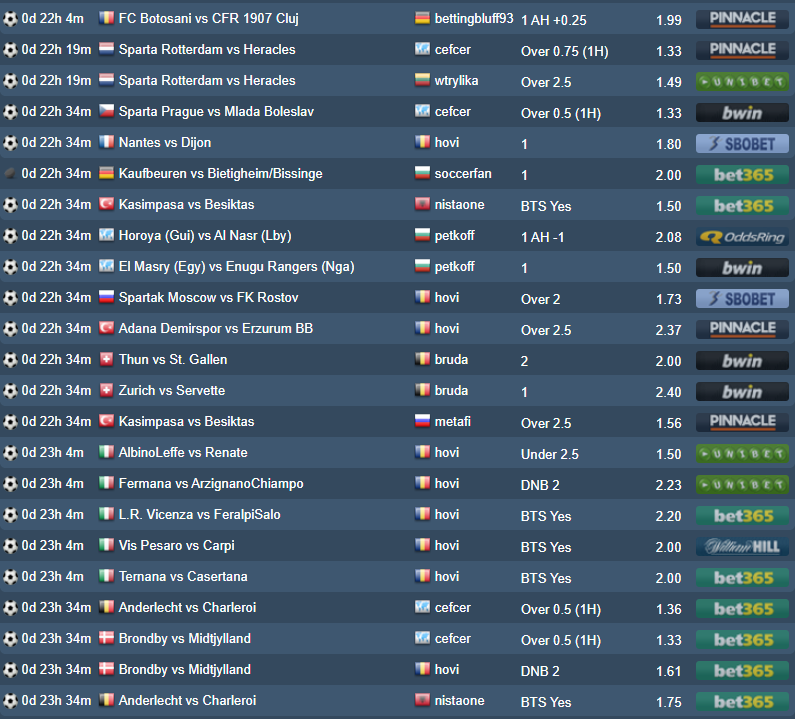Click Unibet logo in AlbinoLeffe row
Viewport: 795px width, 719px height.
coord(742,454)
